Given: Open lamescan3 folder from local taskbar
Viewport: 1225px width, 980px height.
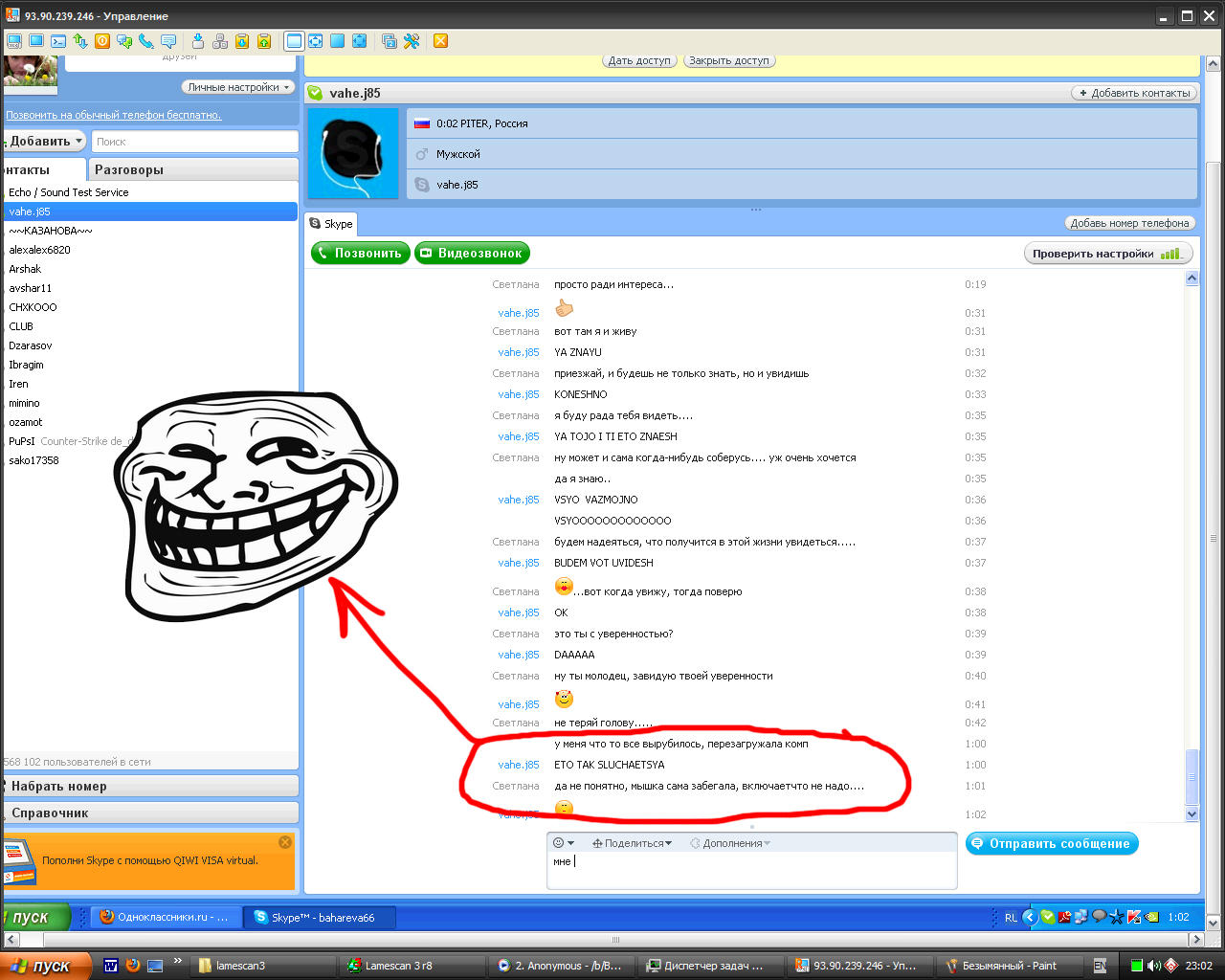Looking at the screenshot, I should (264, 966).
